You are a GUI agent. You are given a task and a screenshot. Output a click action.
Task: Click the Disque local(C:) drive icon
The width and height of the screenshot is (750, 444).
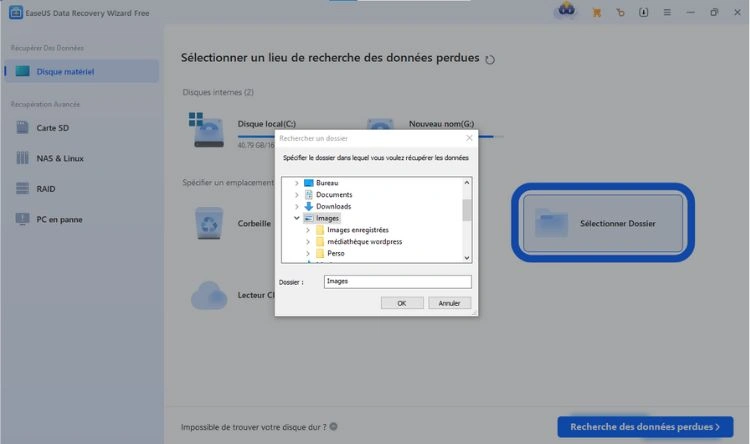(x=208, y=130)
